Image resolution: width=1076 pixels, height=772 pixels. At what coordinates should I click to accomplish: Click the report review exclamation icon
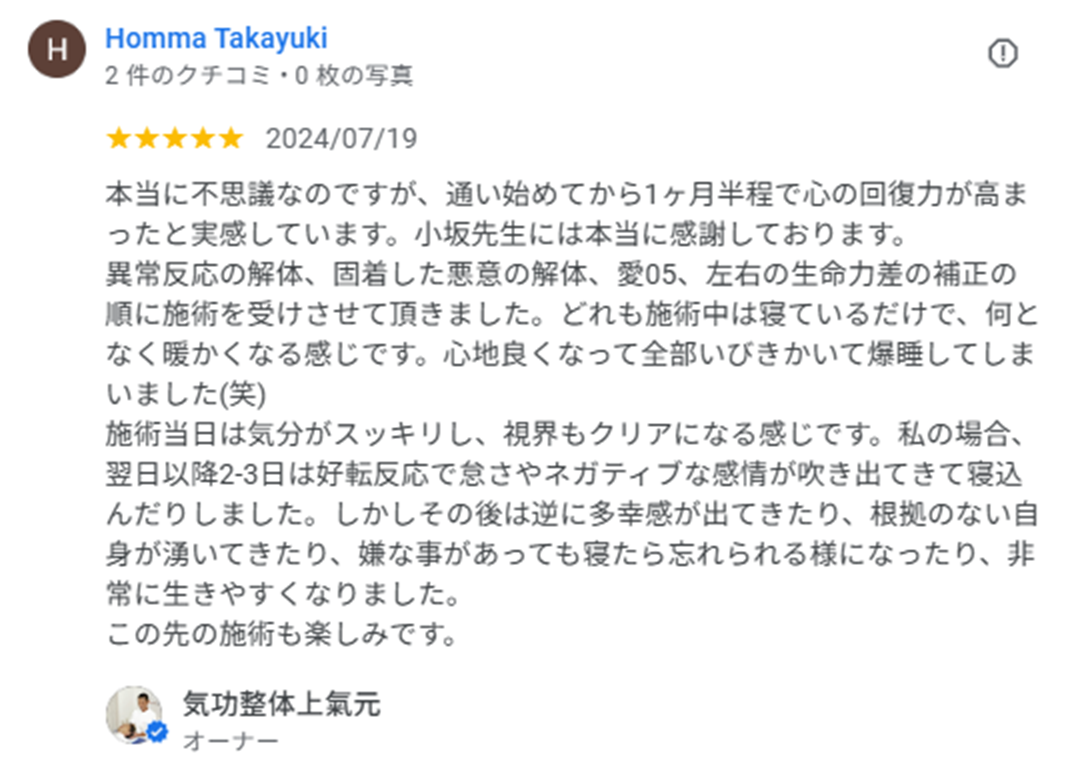[x=1002, y=53]
